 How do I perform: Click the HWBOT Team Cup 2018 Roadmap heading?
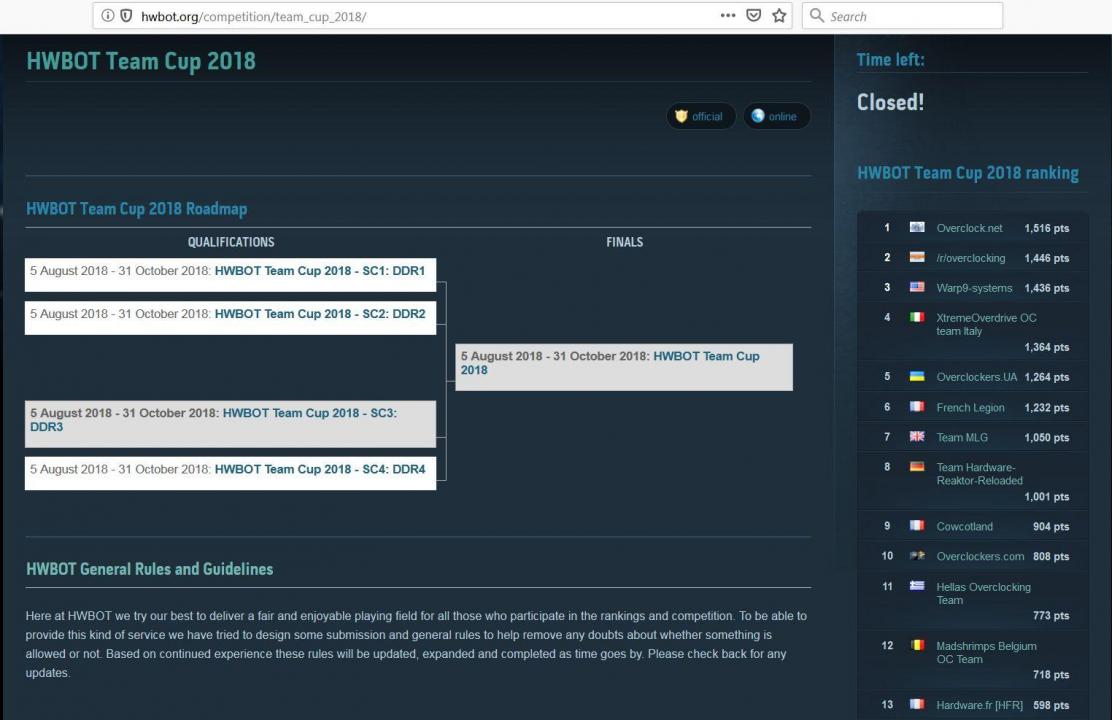[137, 209]
